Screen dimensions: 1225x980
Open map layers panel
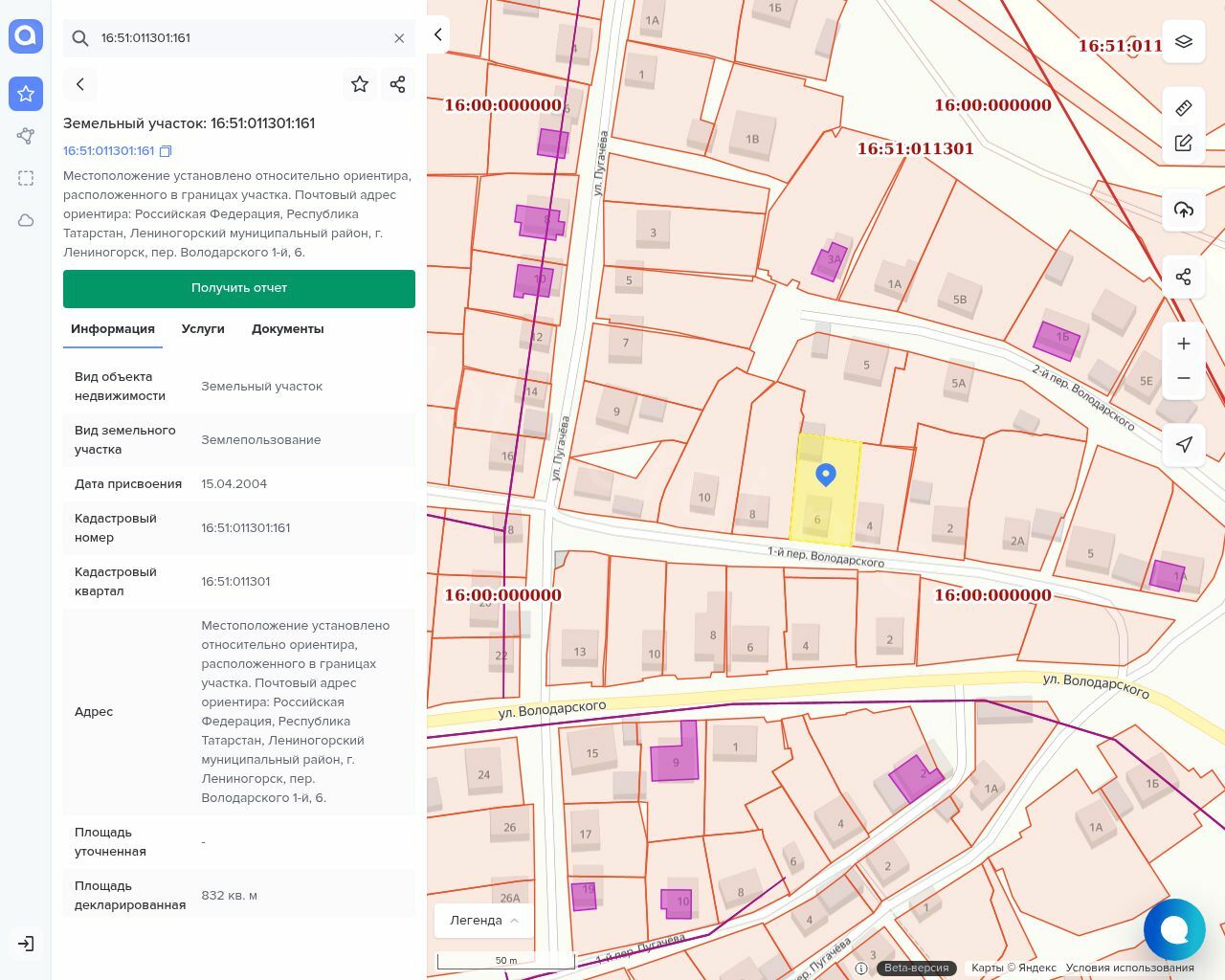click(x=1184, y=42)
